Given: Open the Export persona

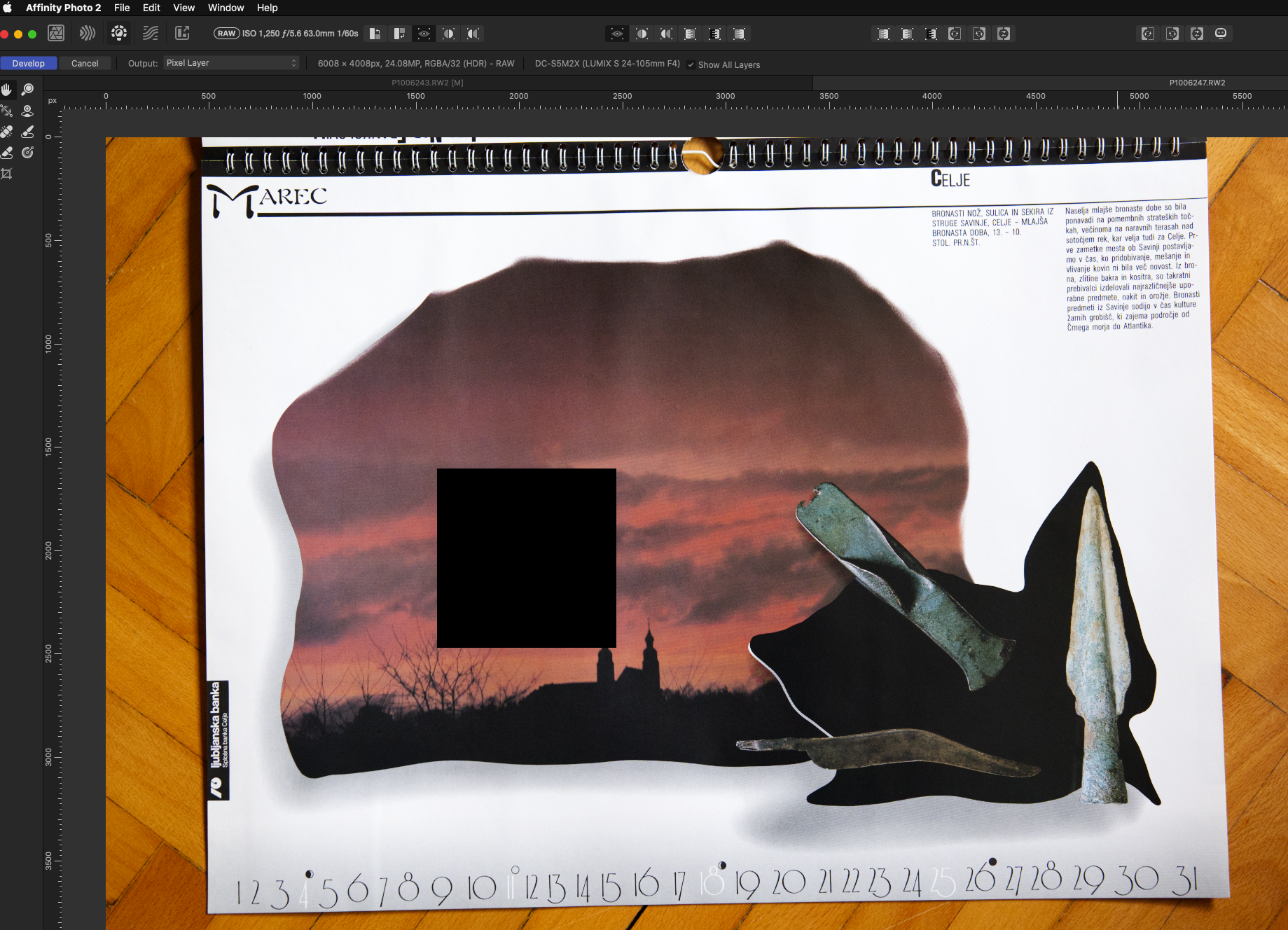Looking at the screenshot, I should point(182,33).
